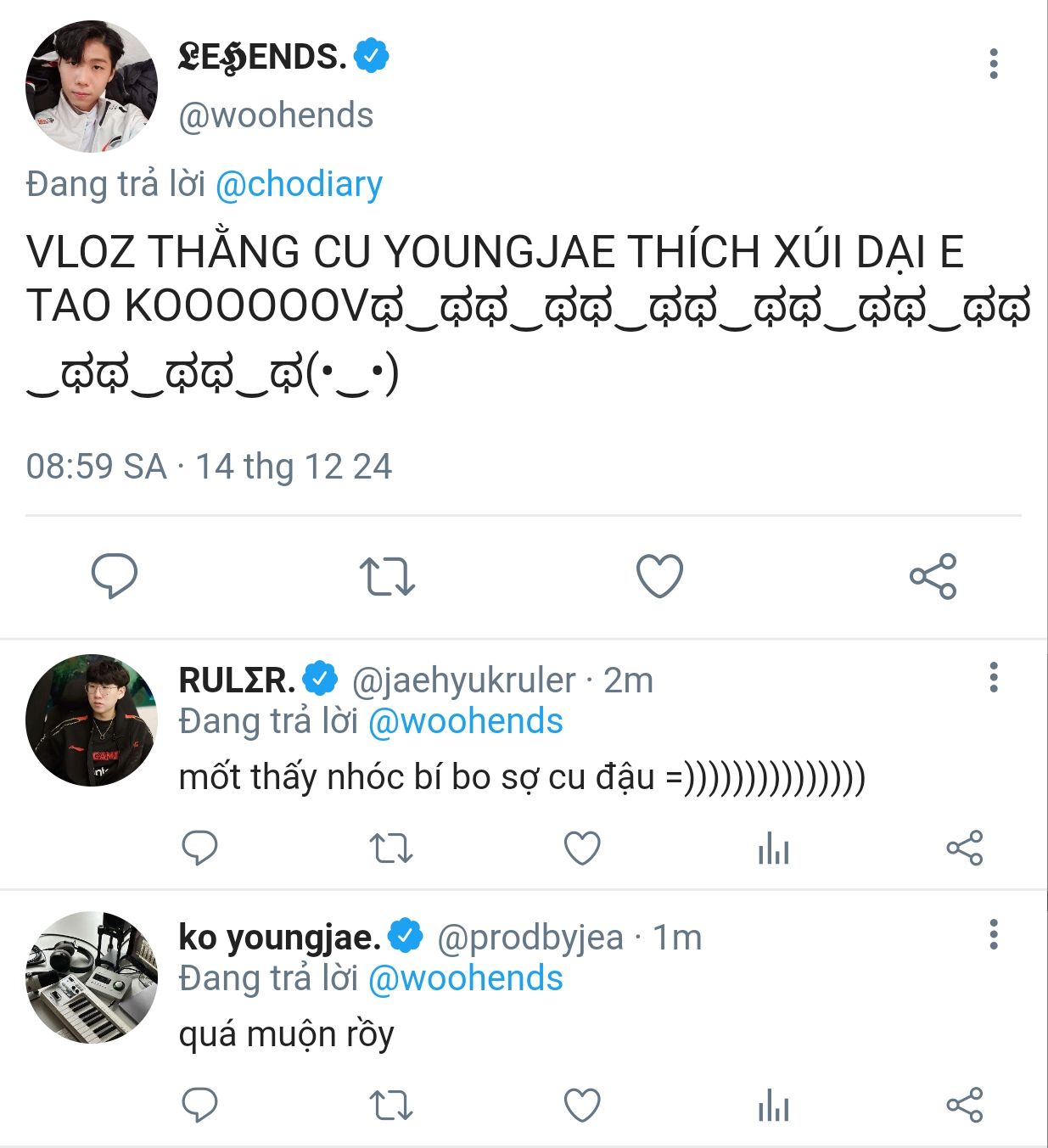Open more options on ko youngjae's reply
This screenshot has width=1048, height=1148.
(994, 934)
